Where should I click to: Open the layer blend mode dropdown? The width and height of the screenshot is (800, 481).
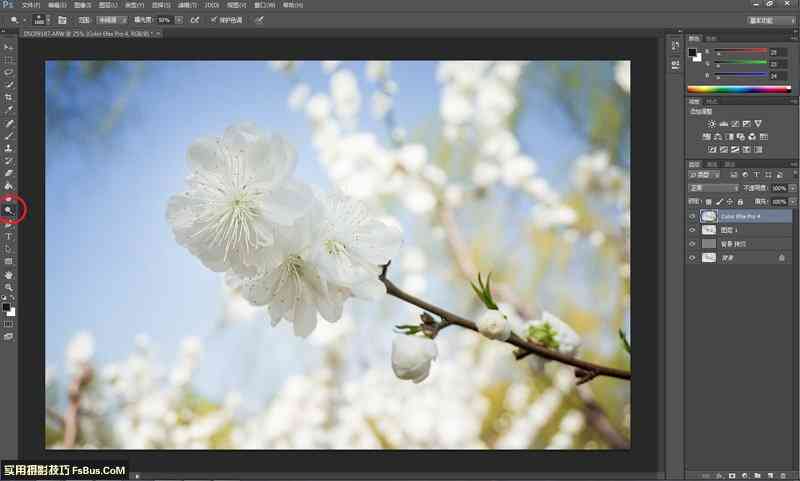coord(712,187)
